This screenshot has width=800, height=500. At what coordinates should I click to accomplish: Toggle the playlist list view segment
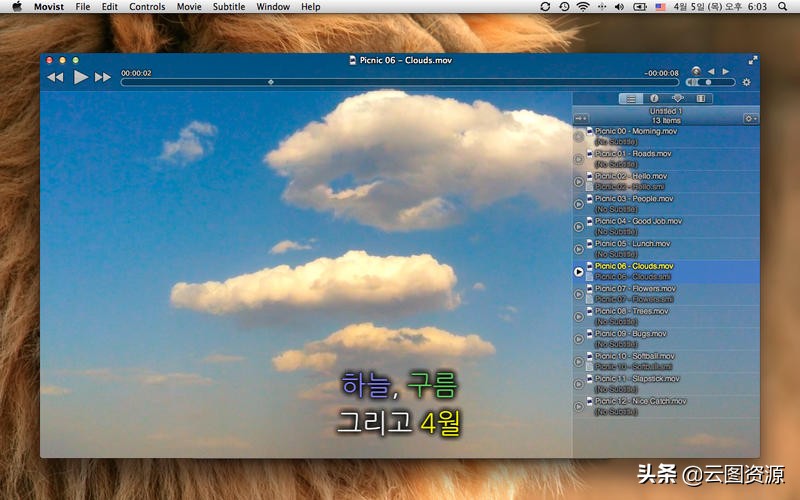point(630,99)
